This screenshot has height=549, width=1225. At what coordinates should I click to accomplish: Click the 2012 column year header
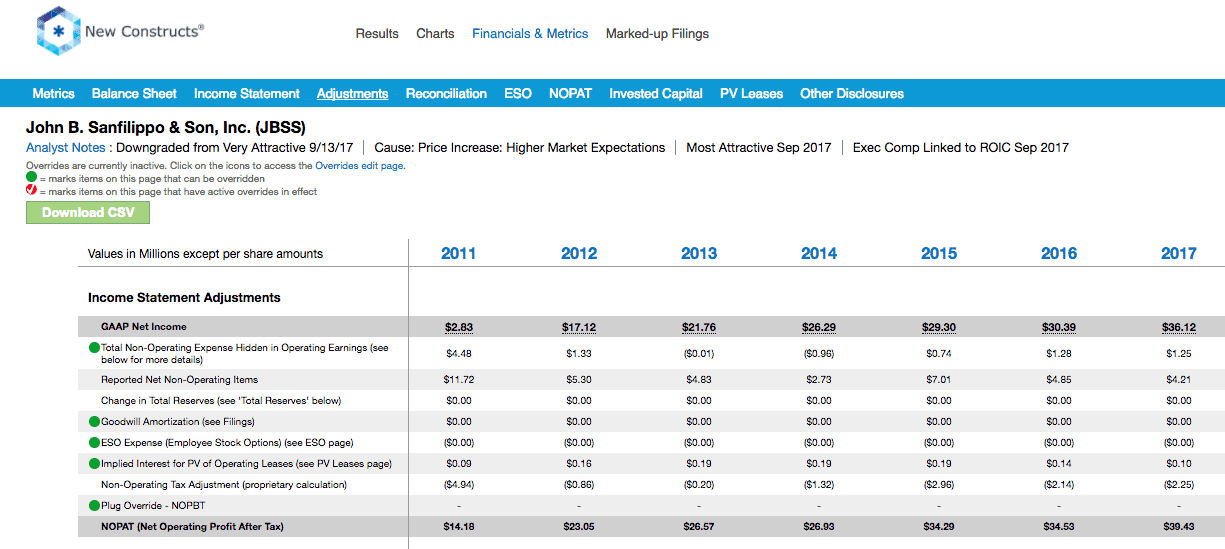pyautogui.click(x=578, y=253)
